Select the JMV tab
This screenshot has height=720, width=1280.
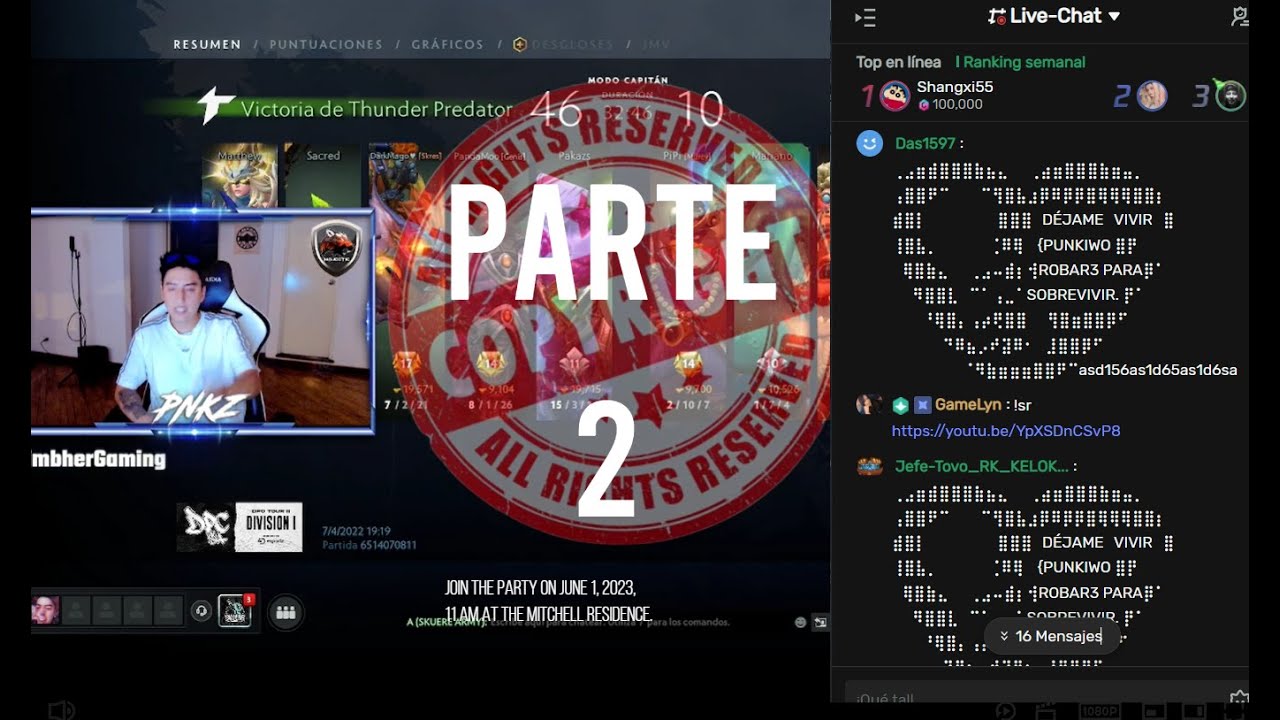pos(656,44)
